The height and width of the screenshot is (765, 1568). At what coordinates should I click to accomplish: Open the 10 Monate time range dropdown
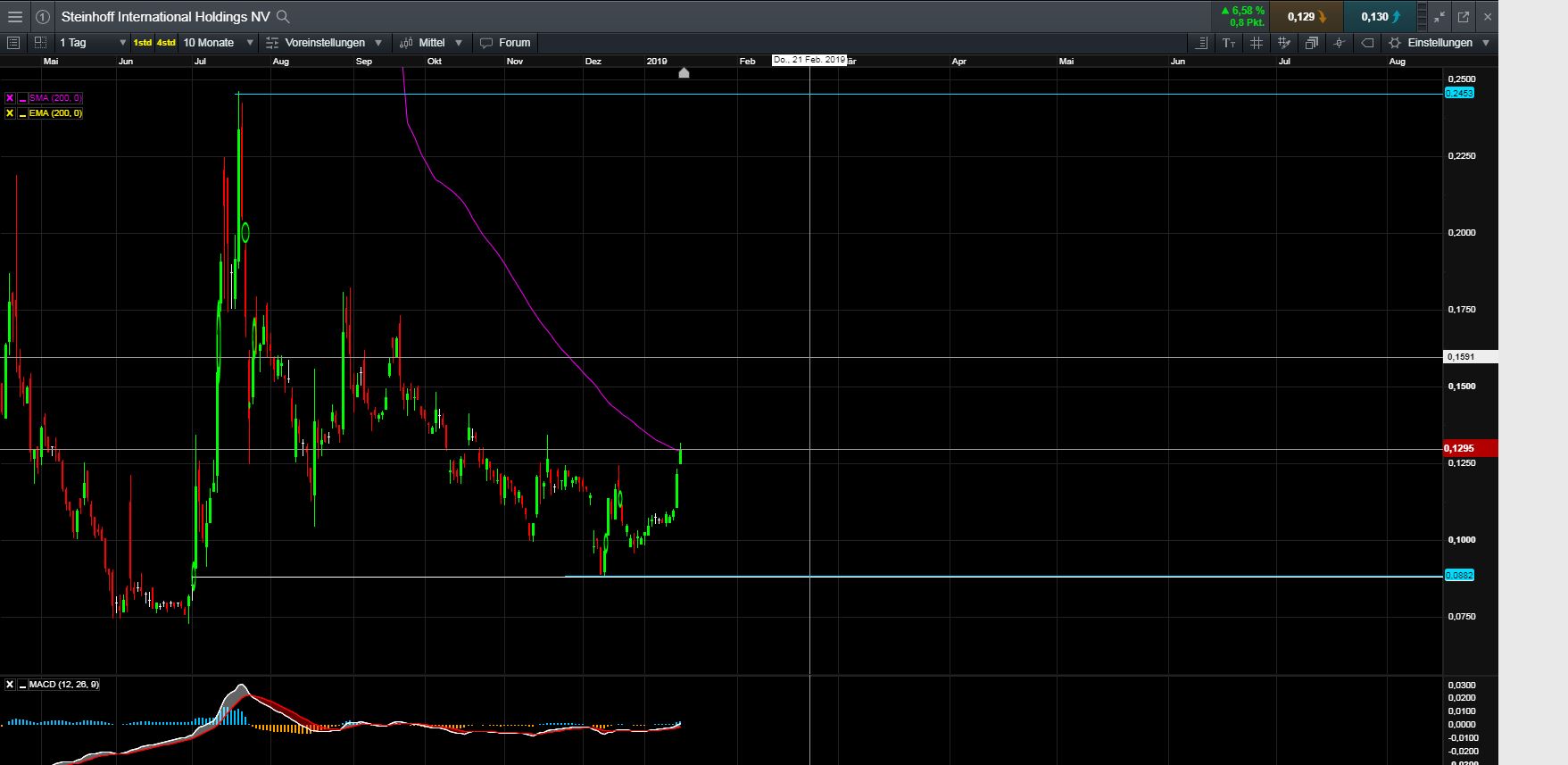point(219,43)
